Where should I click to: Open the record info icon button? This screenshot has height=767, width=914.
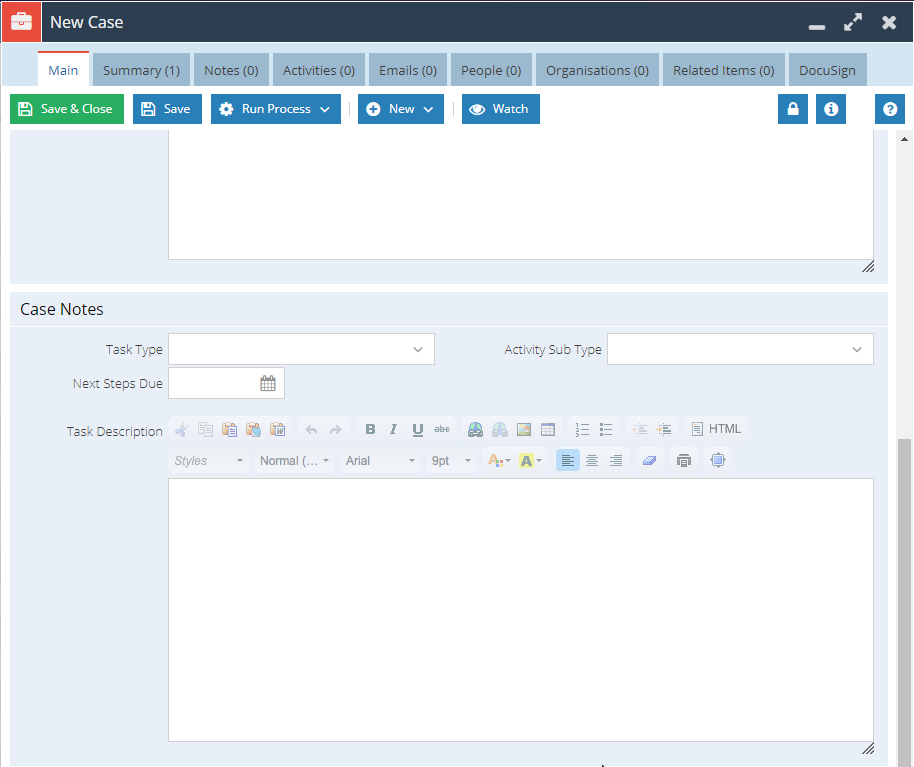coord(831,109)
